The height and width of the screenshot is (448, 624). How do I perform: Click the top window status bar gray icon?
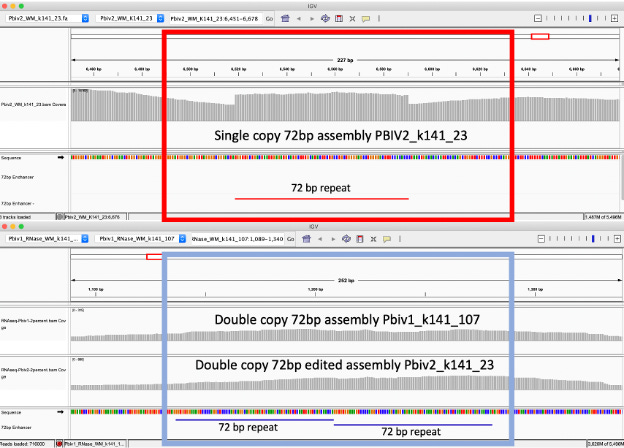[x=60, y=217]
